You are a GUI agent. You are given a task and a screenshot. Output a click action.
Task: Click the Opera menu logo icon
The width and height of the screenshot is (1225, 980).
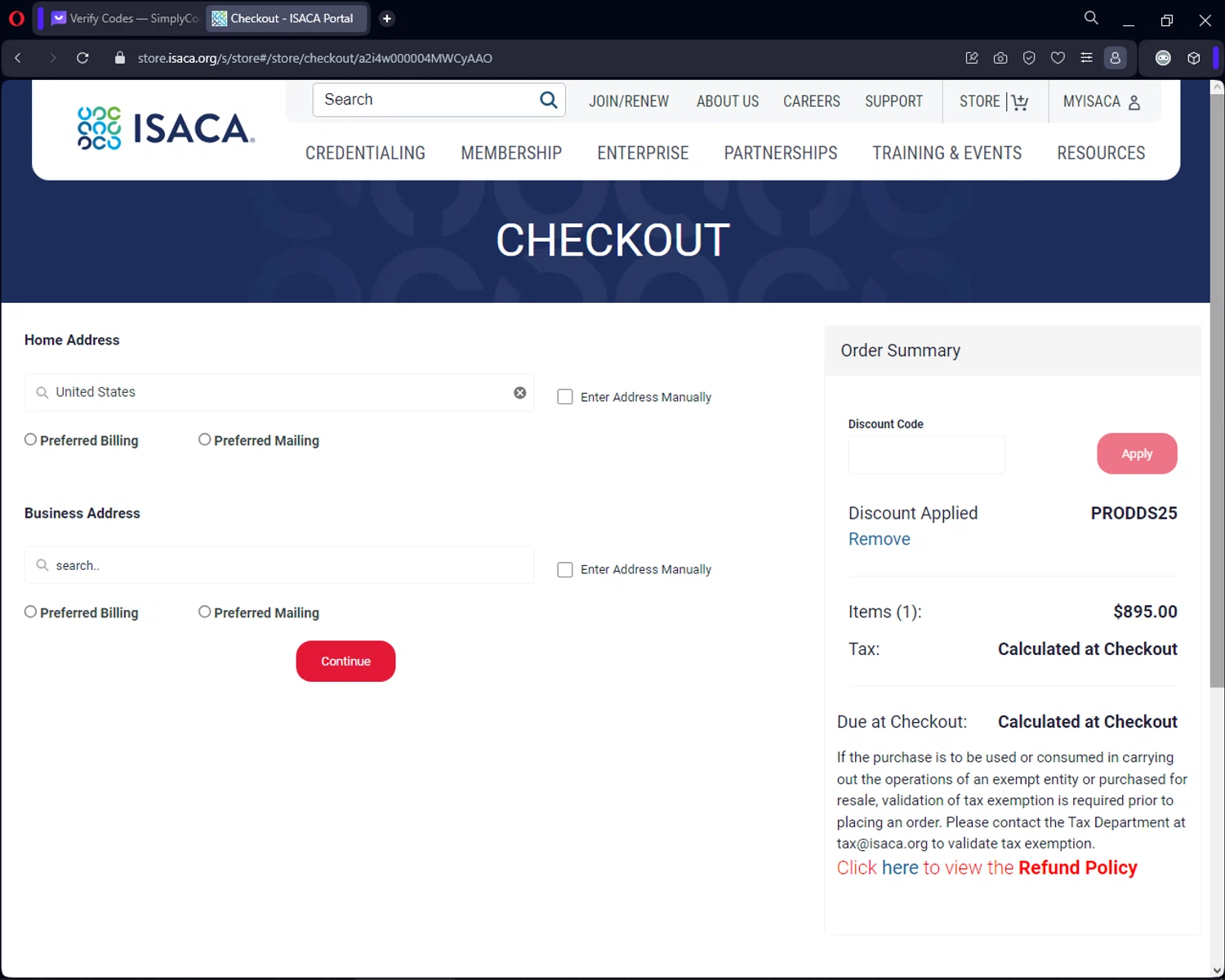16,18
